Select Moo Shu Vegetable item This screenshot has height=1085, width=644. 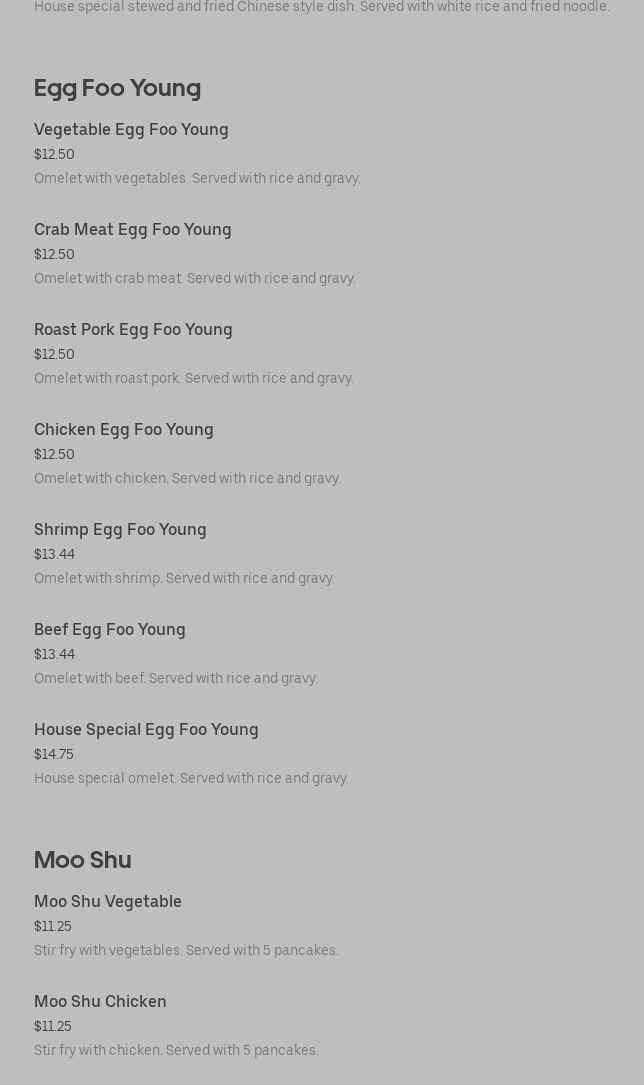tap(108, 902)
